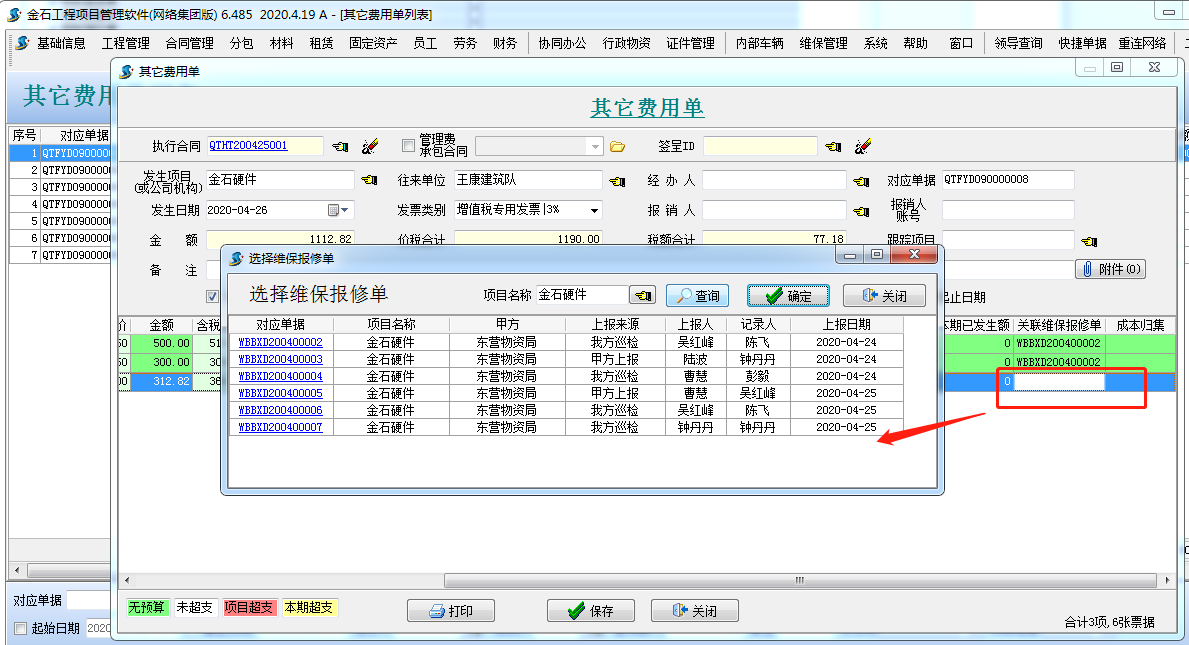Enable the 管理费承包合同 checkbox
This screenshot has height=645, width=1189.
click(408, 147)
